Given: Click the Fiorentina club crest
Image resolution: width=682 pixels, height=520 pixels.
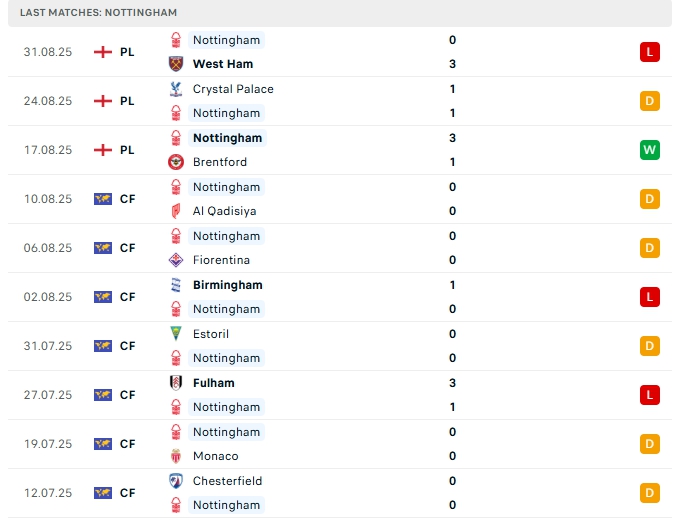Looking at the screenshot, I should point(176,260).
